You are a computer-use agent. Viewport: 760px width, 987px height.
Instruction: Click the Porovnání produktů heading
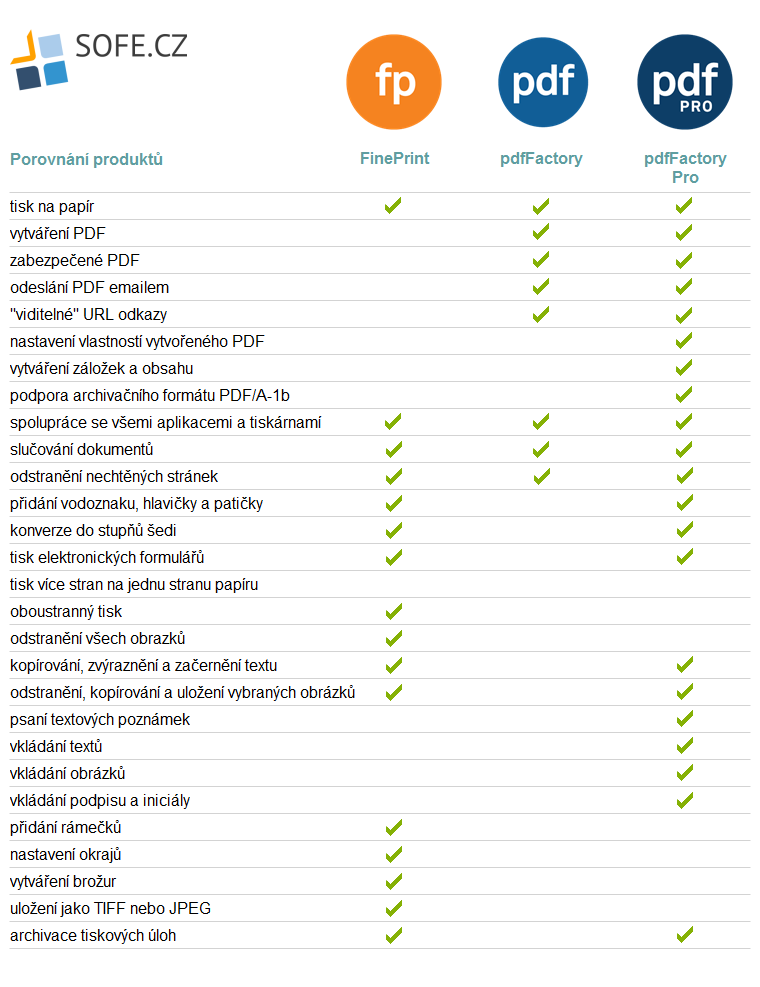[x=86, y=159]
